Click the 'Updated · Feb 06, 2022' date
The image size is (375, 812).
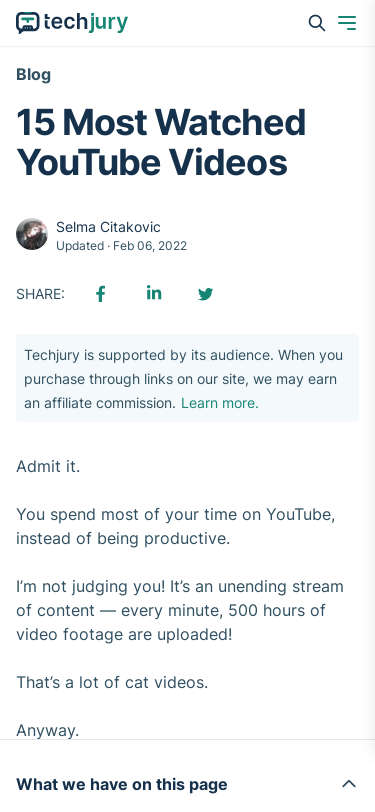point(121,245)
